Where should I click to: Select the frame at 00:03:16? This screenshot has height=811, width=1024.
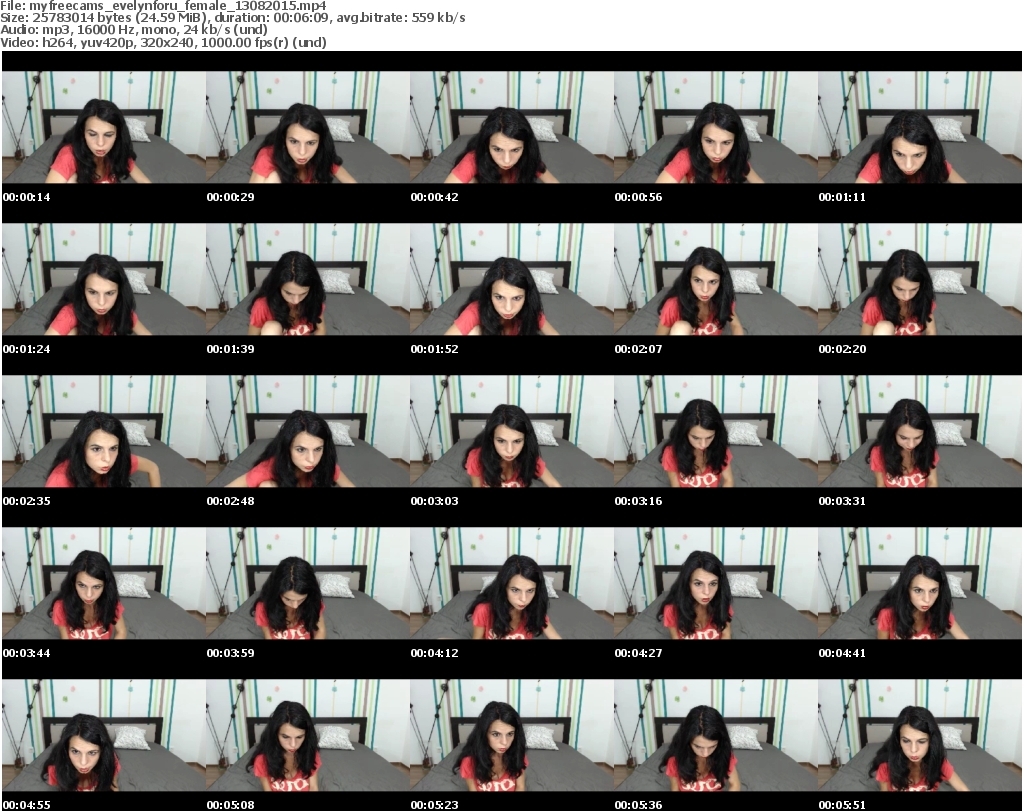tap(716, 432)
